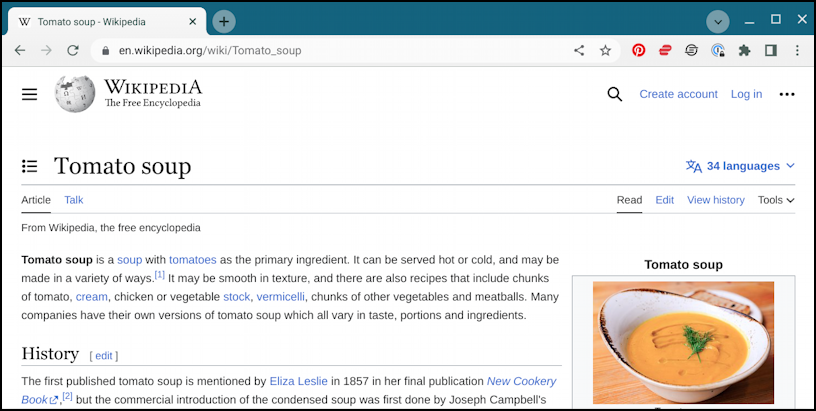Screen dimensions: 816x411
Task: Open the New Cookery Book external link
Action: click(x=521, y=381)
